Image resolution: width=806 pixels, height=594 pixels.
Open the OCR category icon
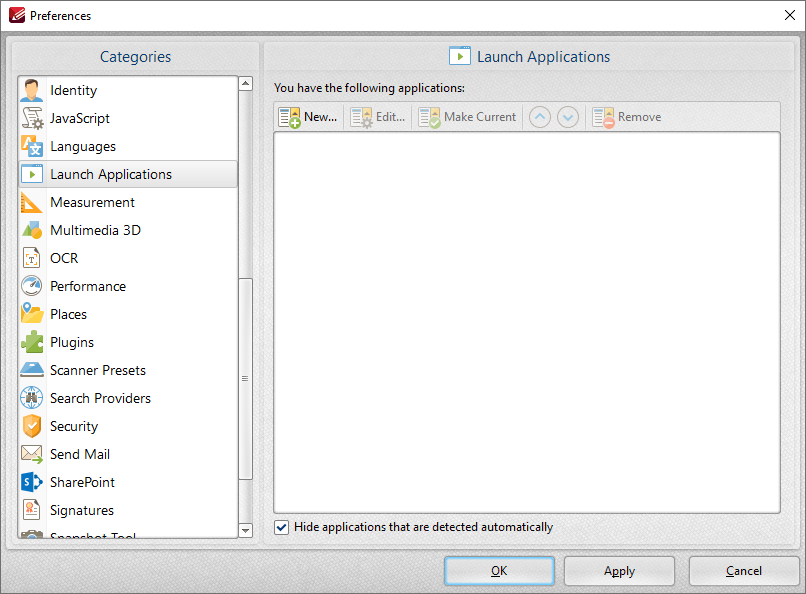30,258
